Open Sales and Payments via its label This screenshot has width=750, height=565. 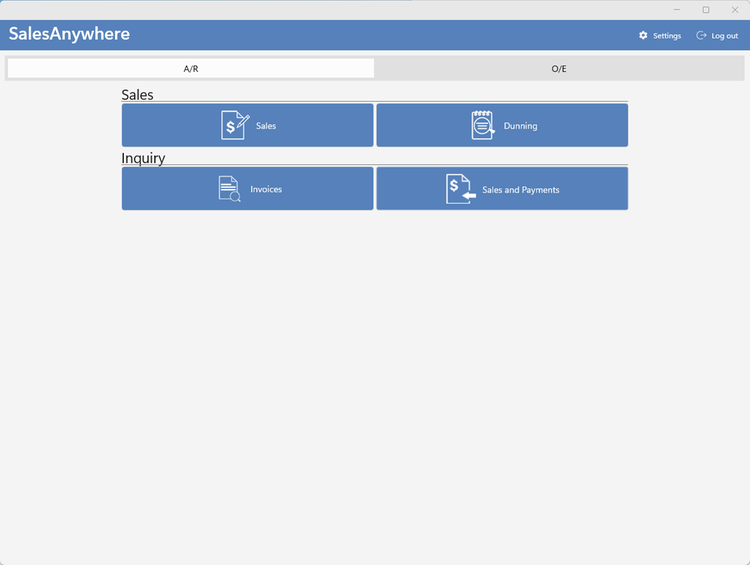point(520,190)
